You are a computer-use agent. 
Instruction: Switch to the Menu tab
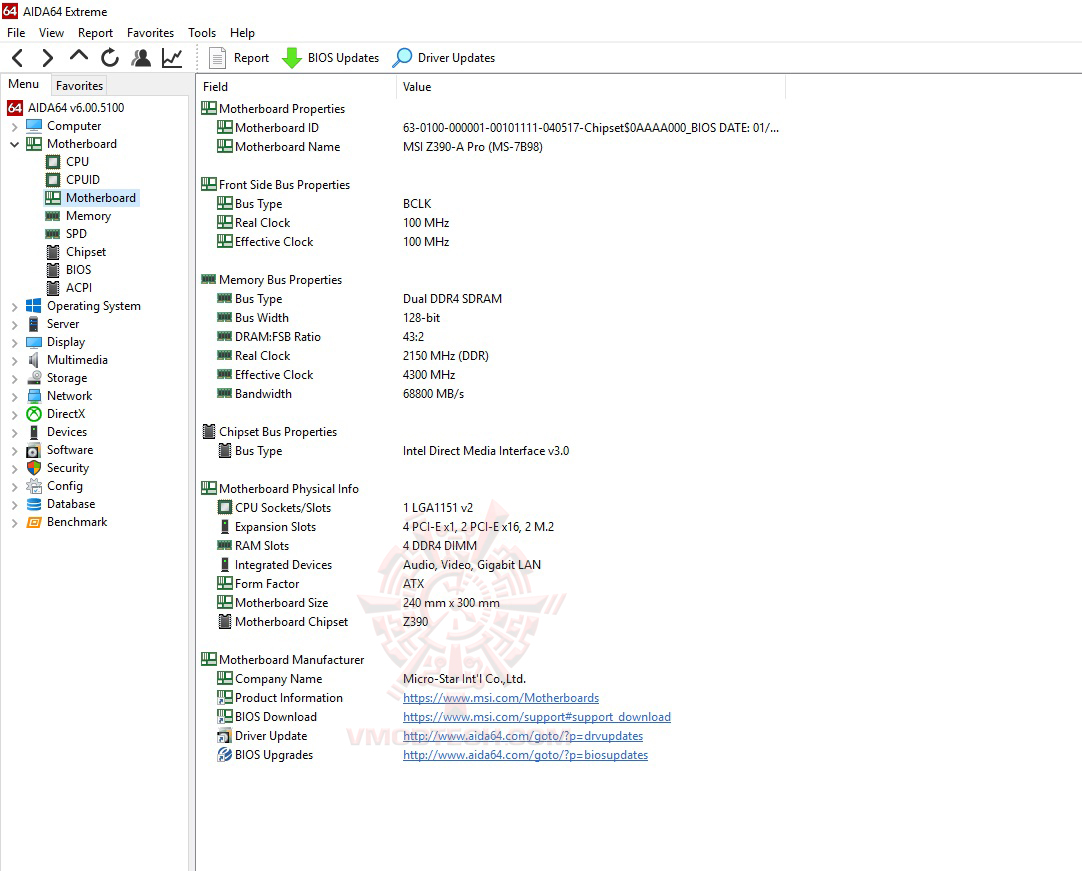pyautogui.click(x=23, y=84)
